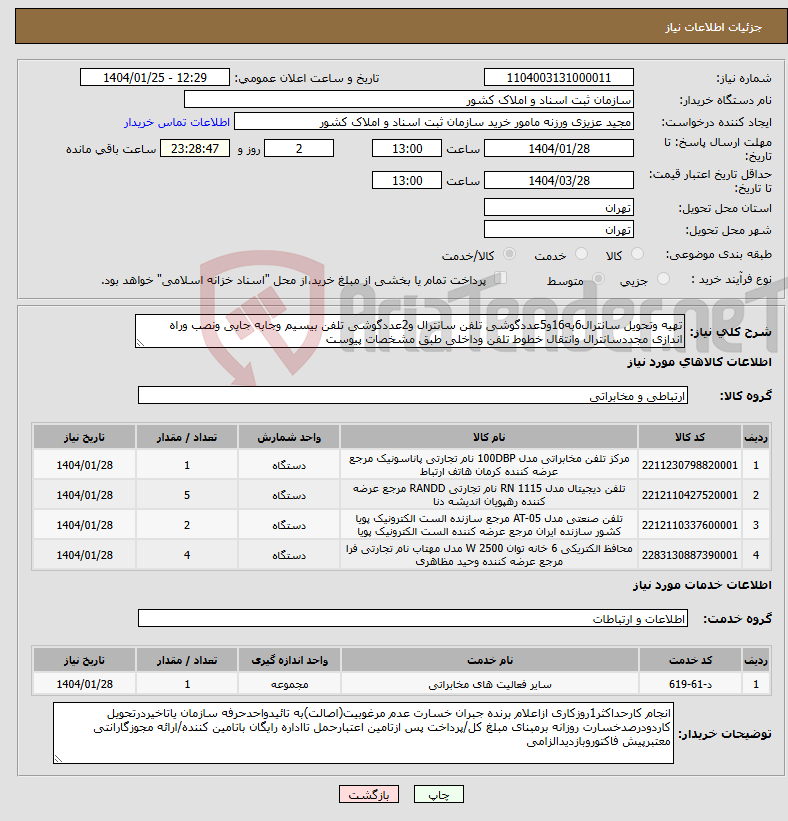Click the واحد شمارش column header

(289, 437)
